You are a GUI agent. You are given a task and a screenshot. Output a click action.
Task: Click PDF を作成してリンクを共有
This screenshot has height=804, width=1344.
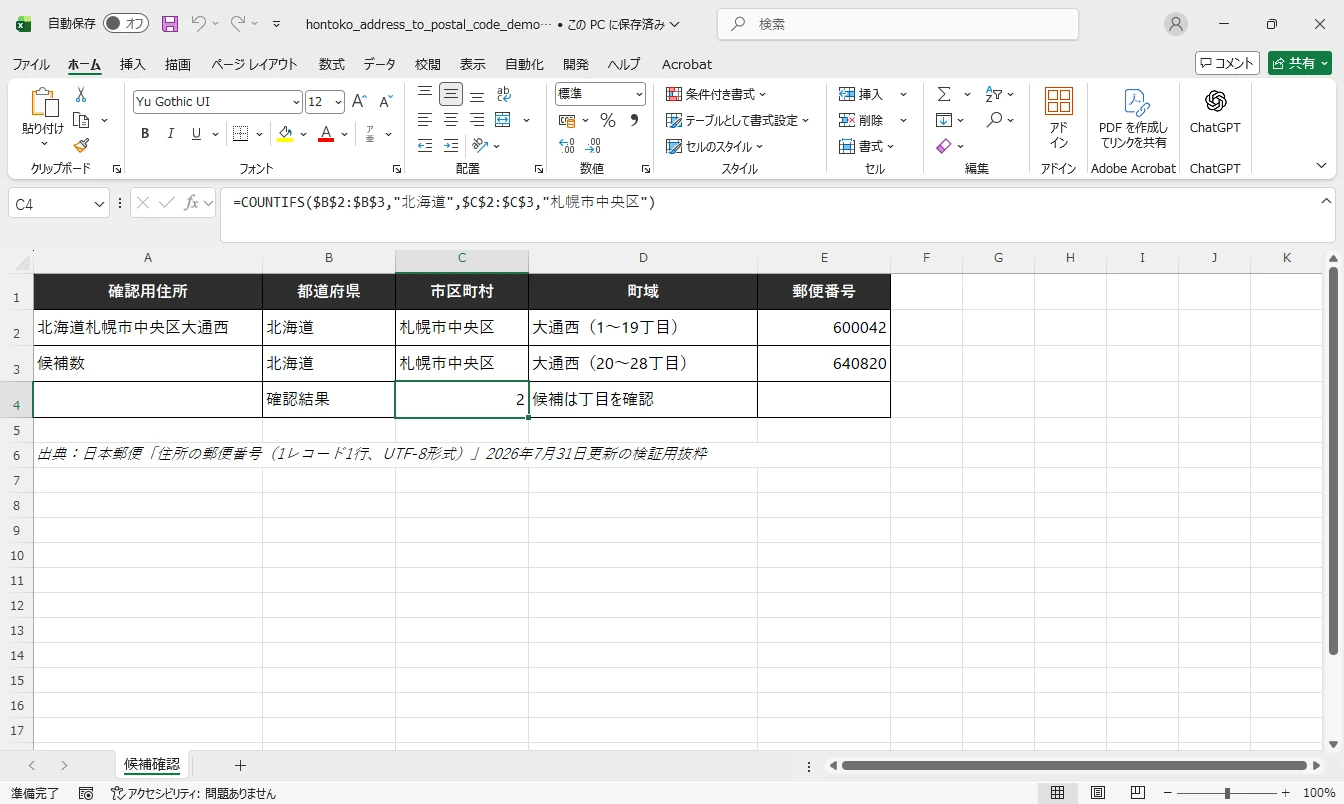point(1133,118)
